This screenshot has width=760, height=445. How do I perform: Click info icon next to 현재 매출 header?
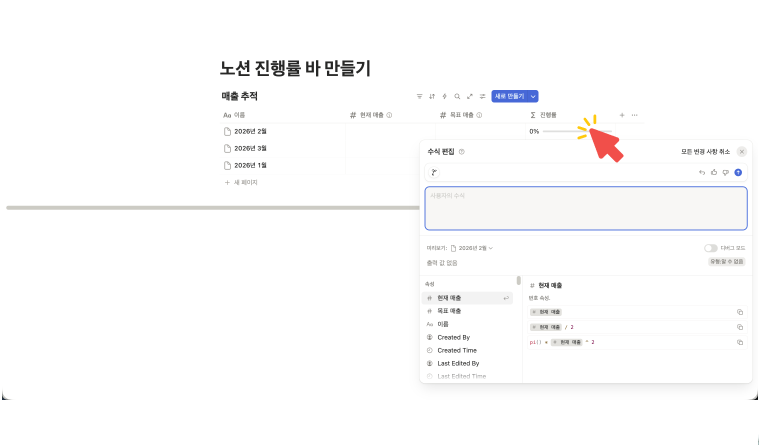[389, 115]
